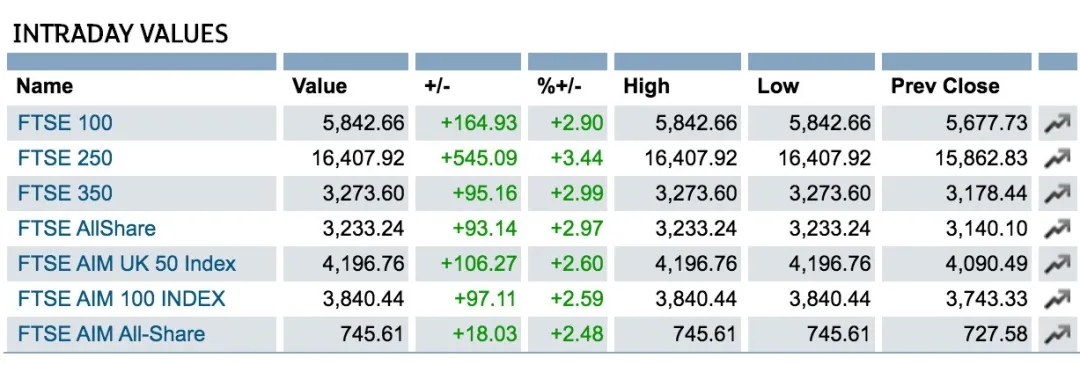
Task: Open the FTSE 250 index link
Action: (x=65, y=158)
